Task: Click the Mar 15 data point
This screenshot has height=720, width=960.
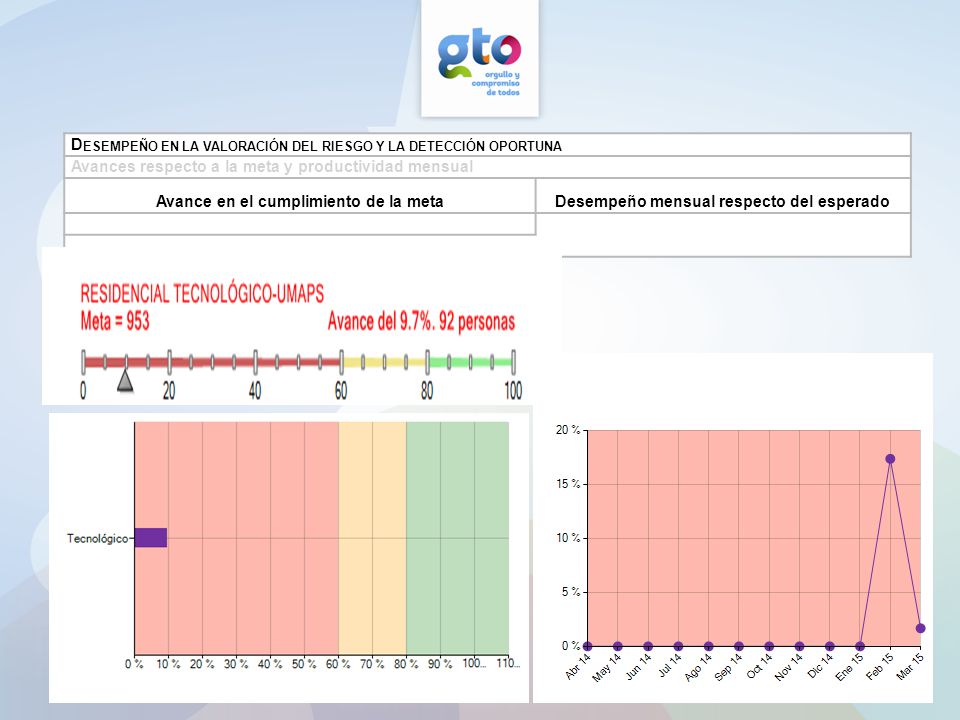Action: tap(920, 628)
